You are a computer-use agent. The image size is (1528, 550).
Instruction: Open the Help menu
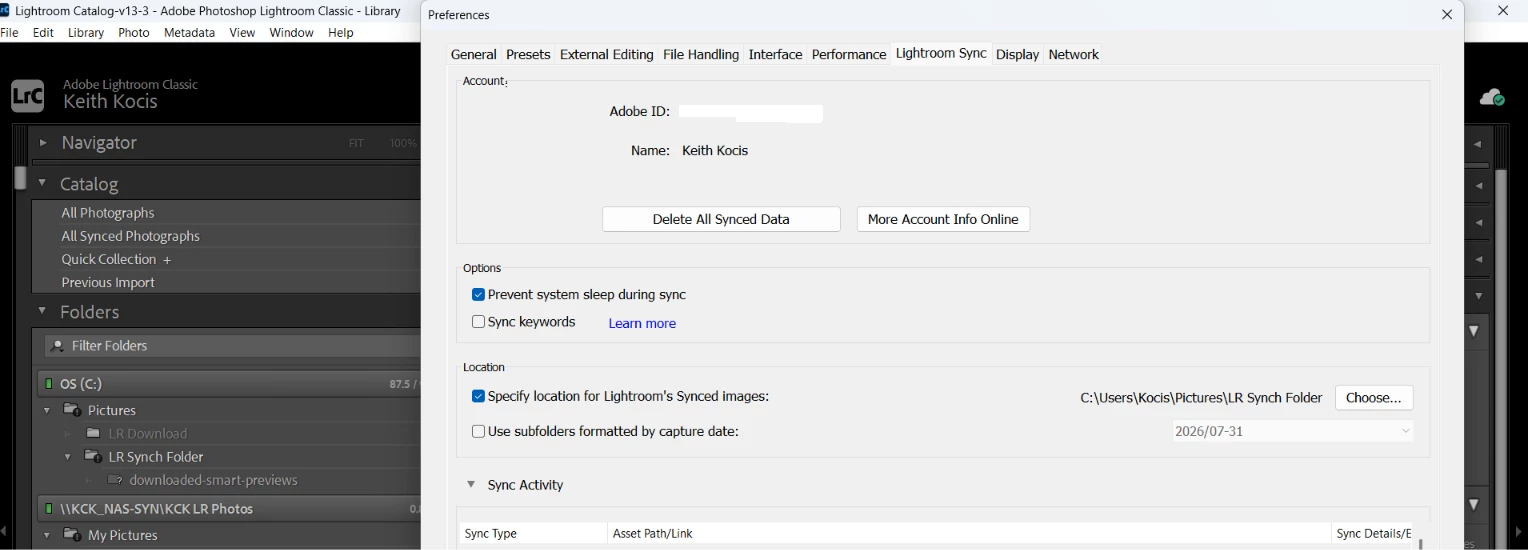[341, 32]
